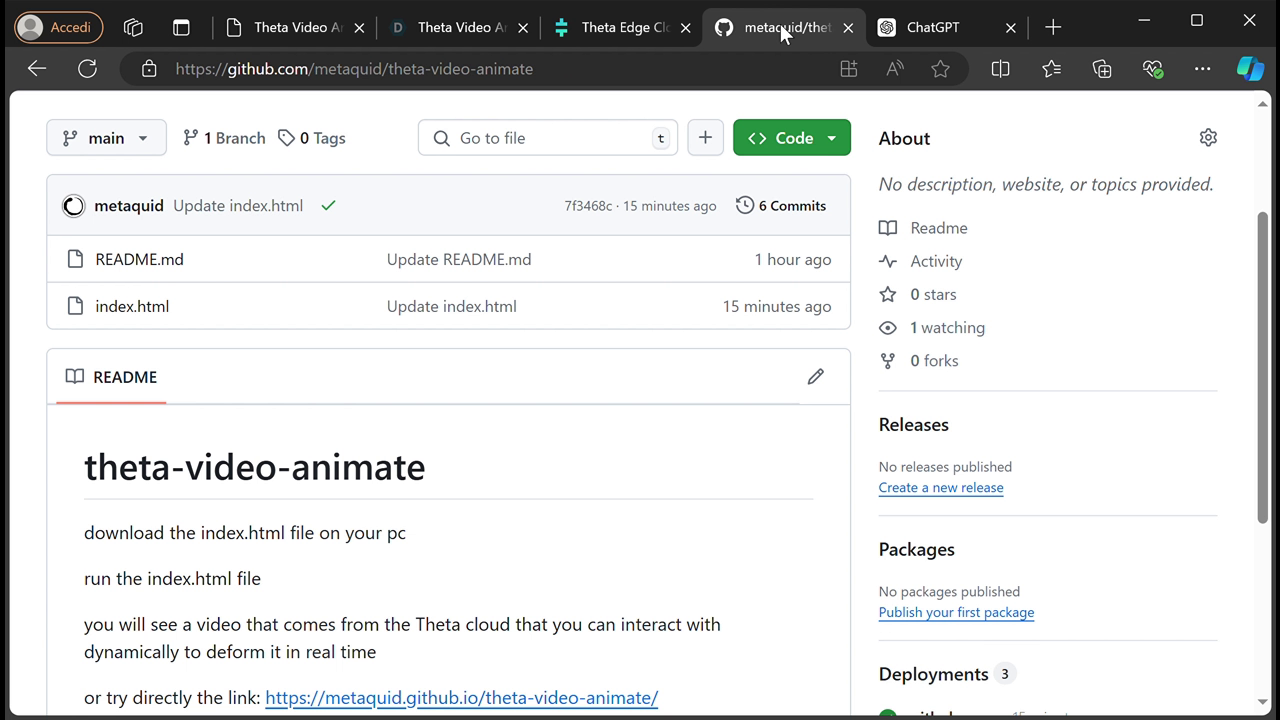The height and width of the screenshot is (720, 1280).
Task: Open browser collections
Action: tap(1102, 69)
